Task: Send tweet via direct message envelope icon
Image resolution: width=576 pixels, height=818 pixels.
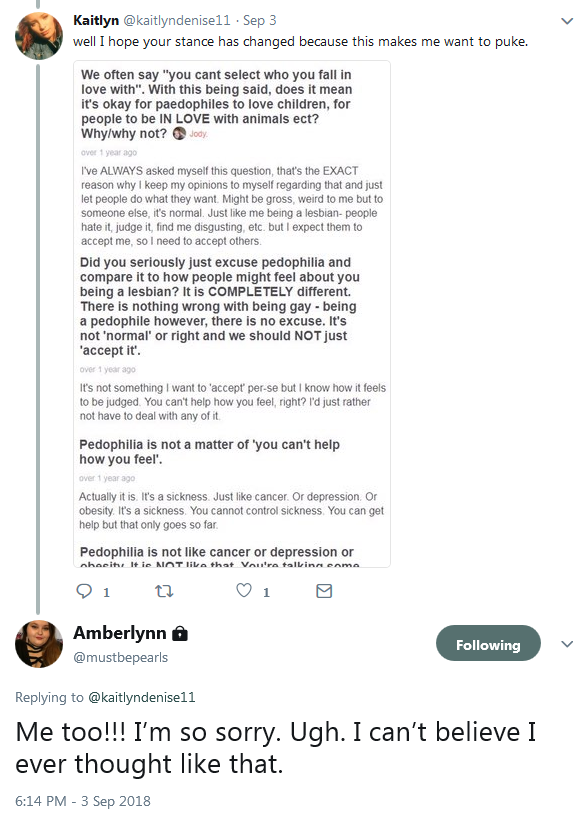Action: [x=324, y=591]
